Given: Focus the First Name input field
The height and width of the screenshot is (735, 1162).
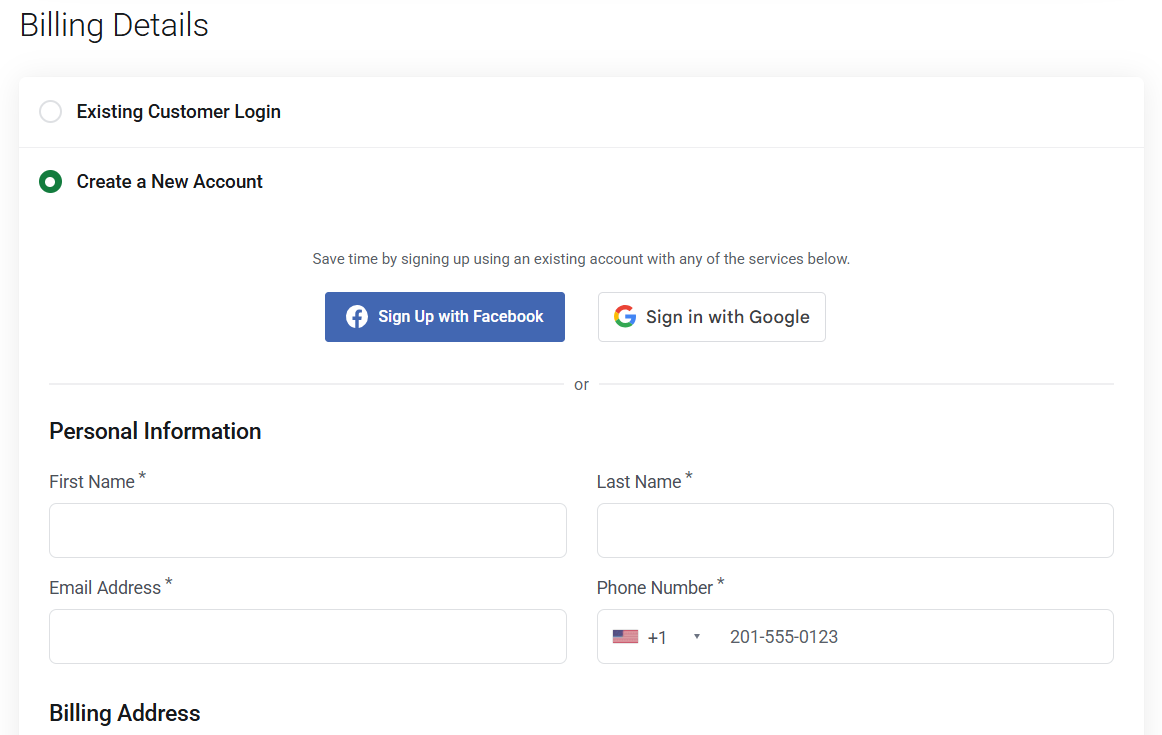Looking at the screenshot, I should point(307,530).
